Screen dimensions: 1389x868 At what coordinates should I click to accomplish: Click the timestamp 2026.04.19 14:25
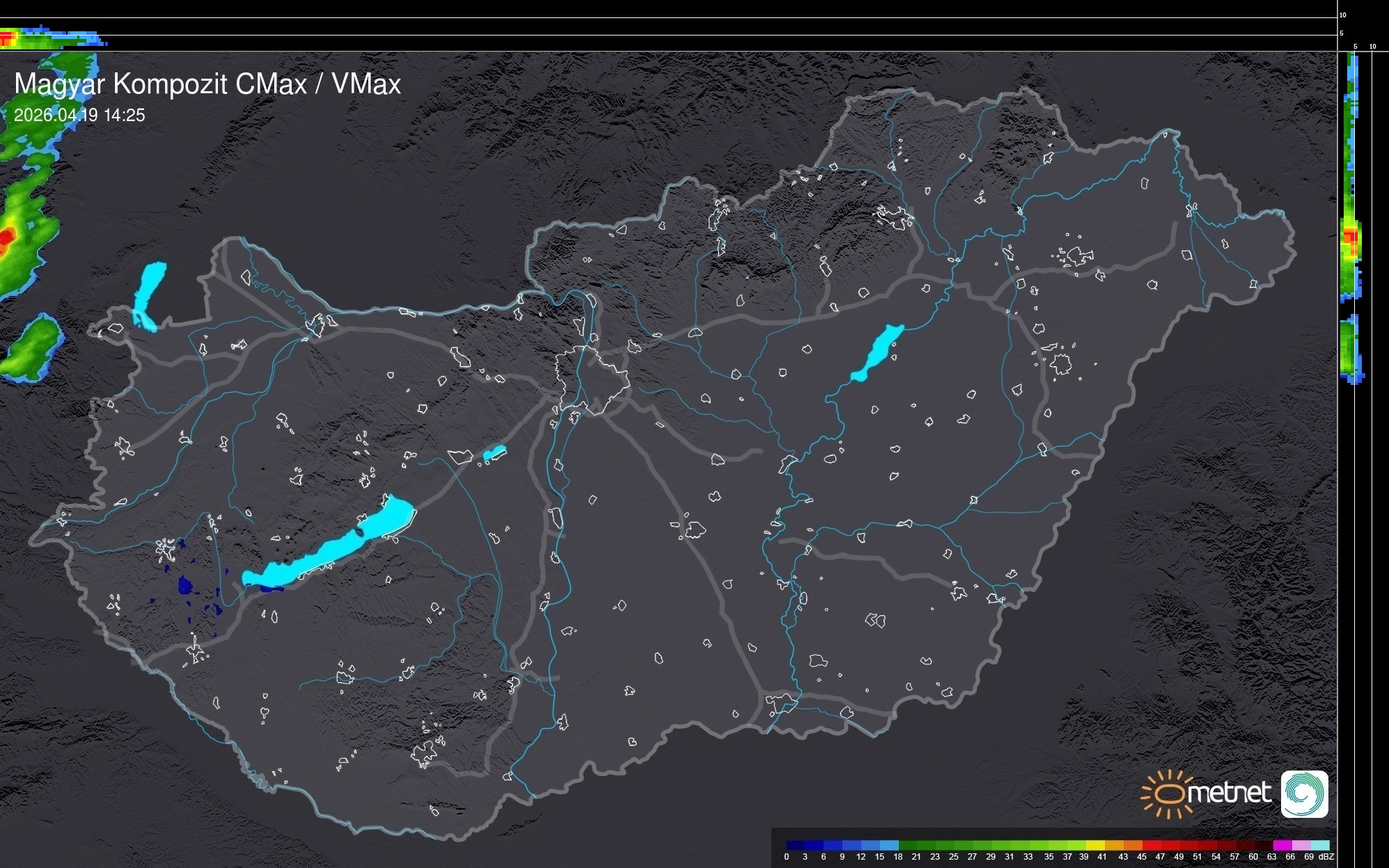79,115
